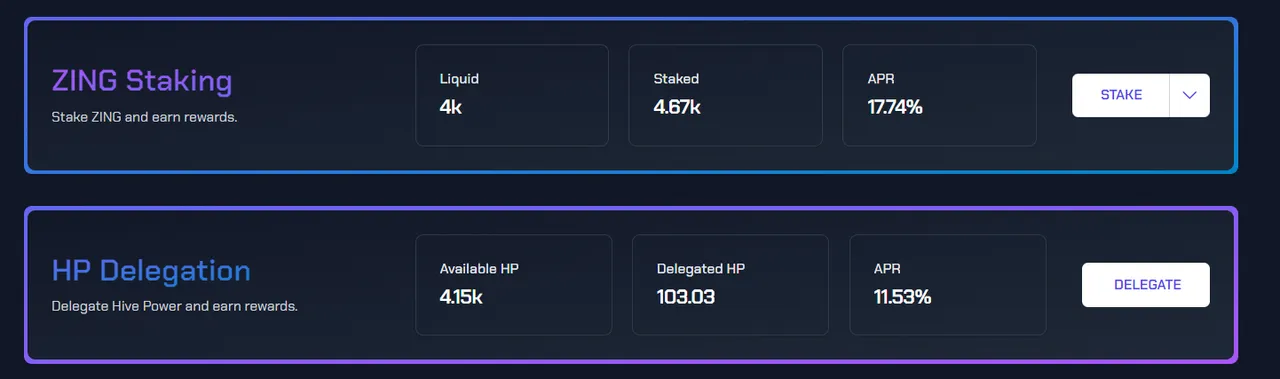Click the HP APR 11.53% card
Image resolution: width=1280 pixels, height=379 pixels.
pyautogui.click(x=948, y=285)
